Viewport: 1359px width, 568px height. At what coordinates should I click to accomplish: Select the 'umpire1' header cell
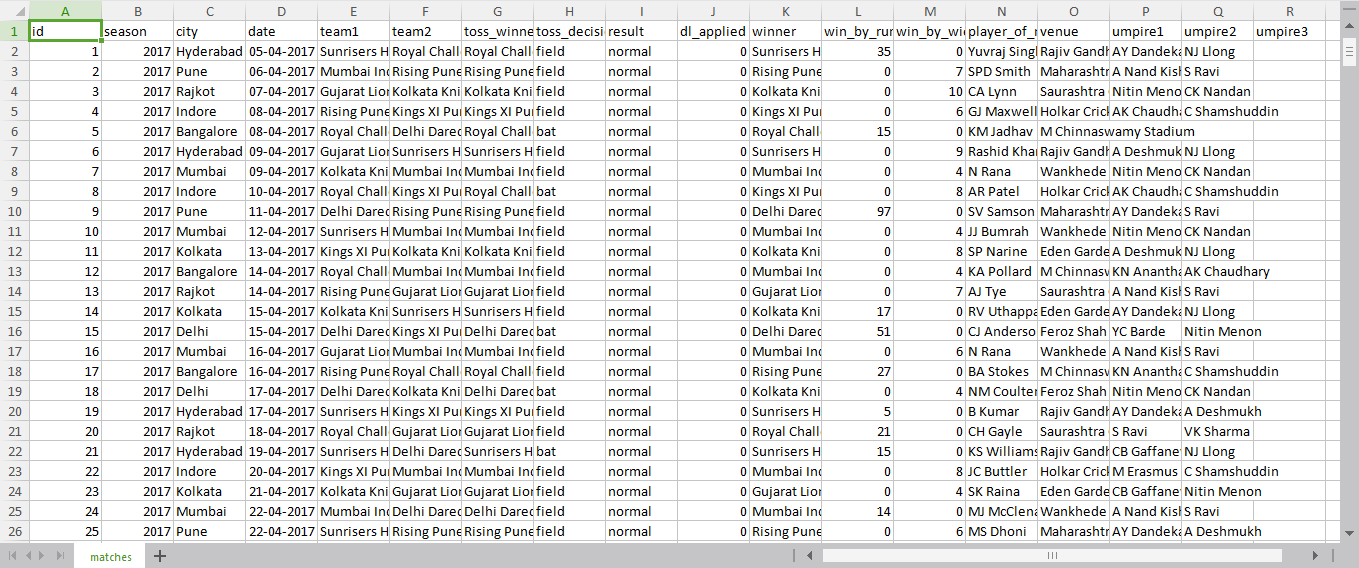coord(1145,31)
